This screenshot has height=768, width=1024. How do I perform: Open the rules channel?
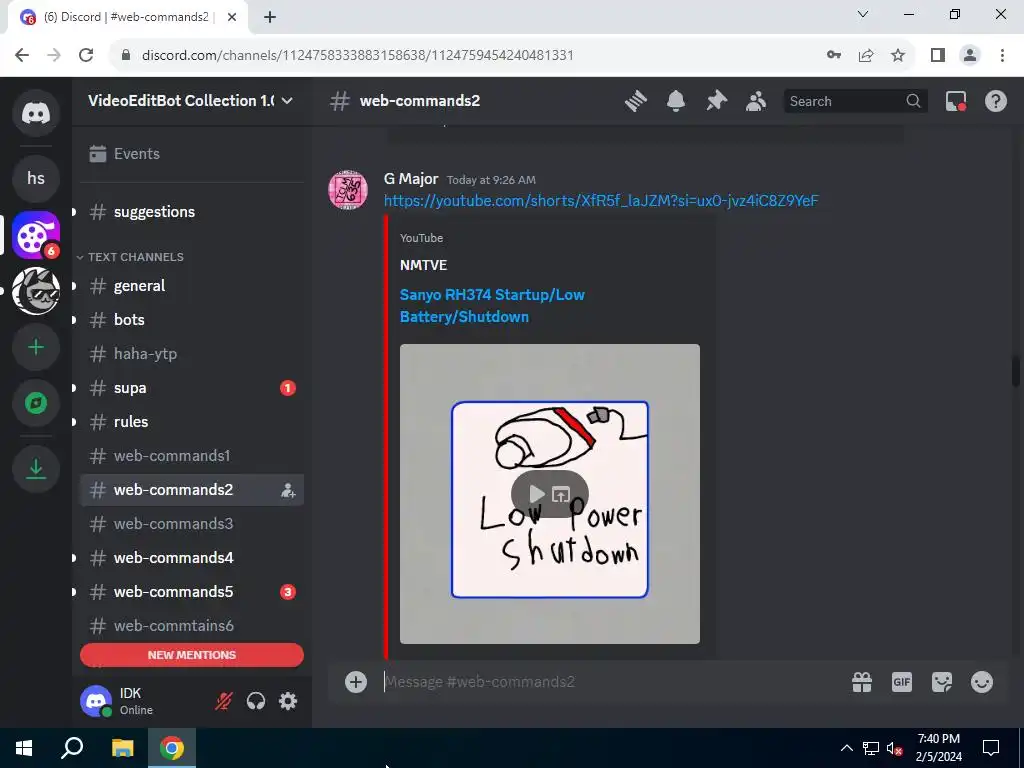click(191, 422)
